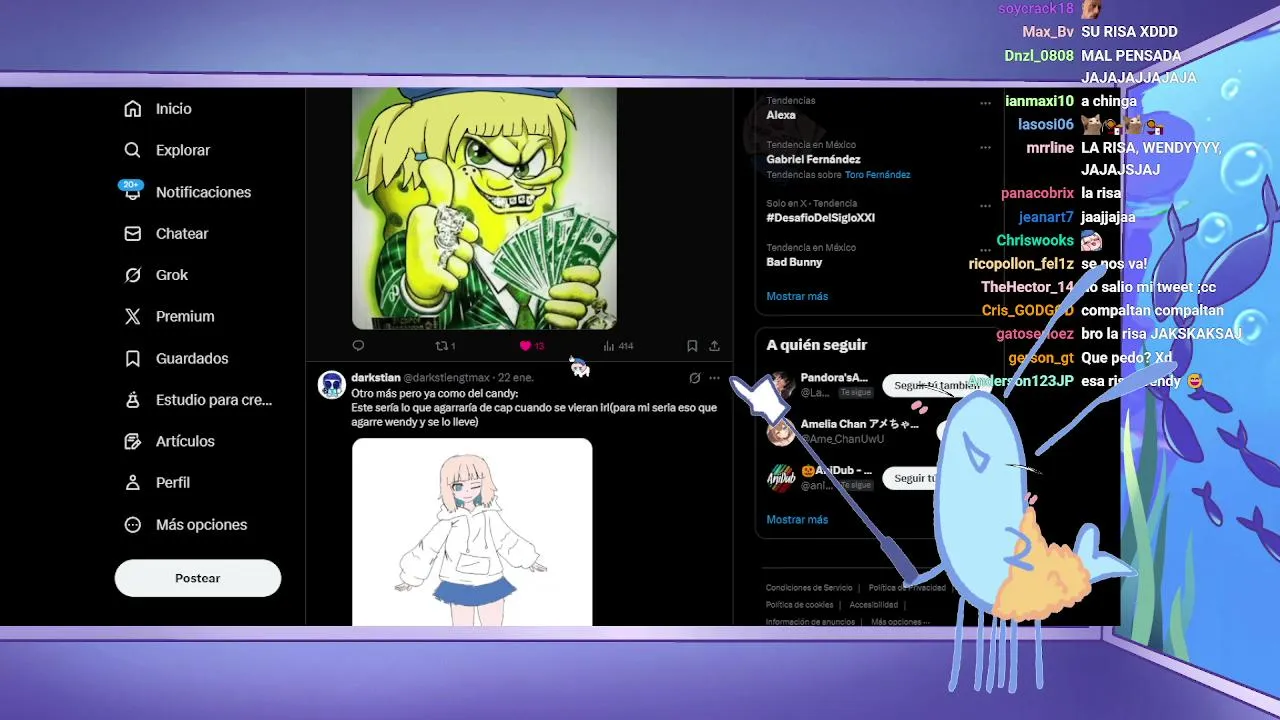Open Bad Bunny trending topic

pos(794,262)
